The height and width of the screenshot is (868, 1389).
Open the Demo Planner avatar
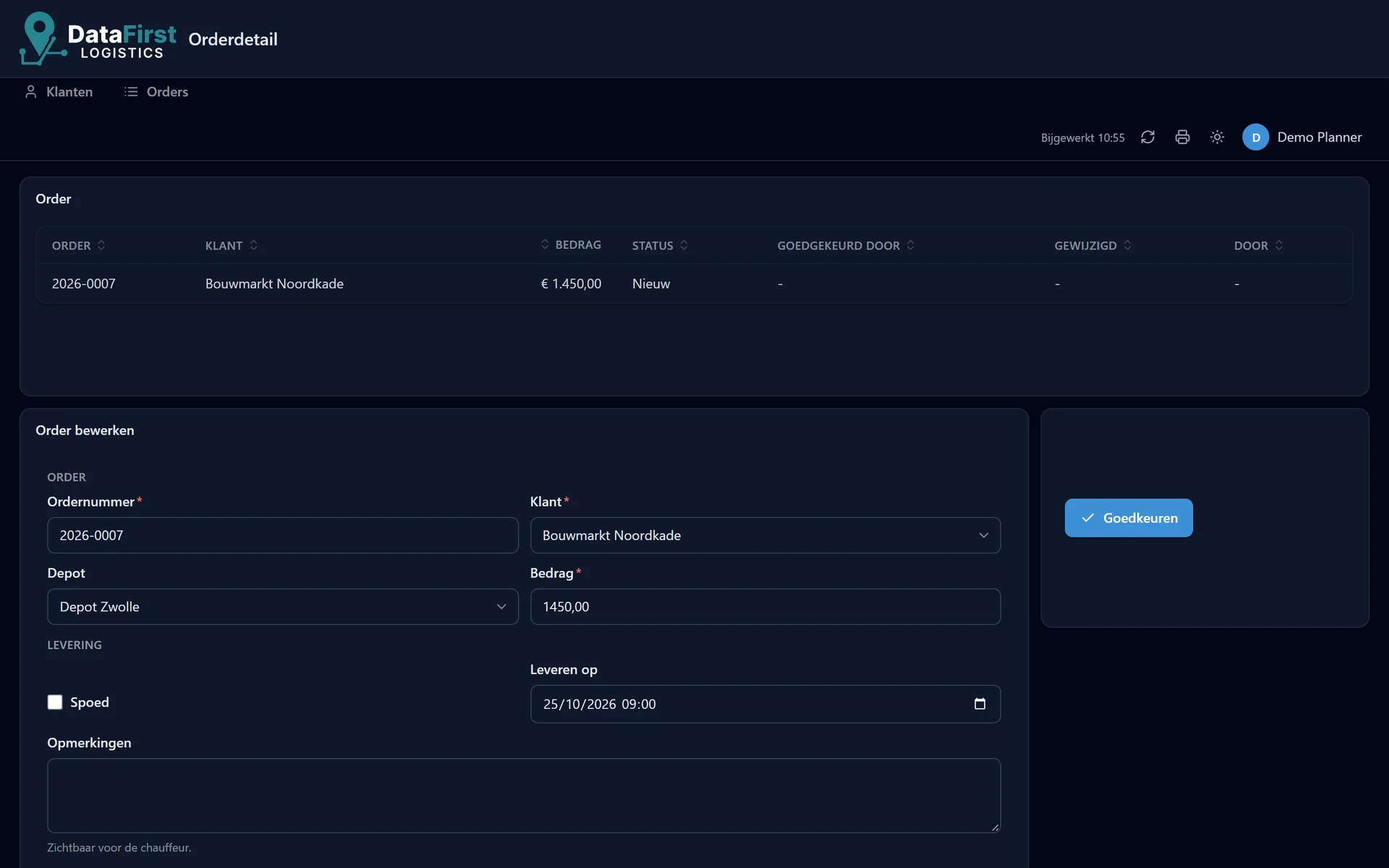1255,137
